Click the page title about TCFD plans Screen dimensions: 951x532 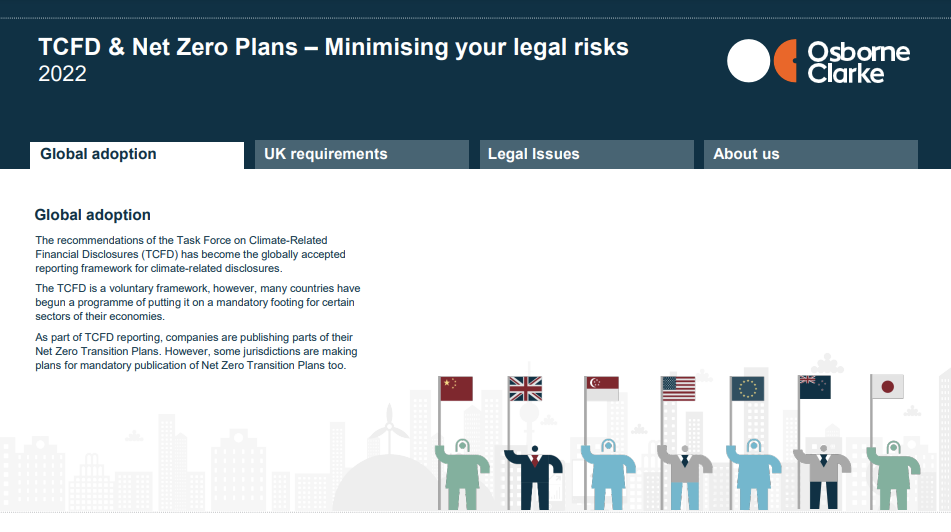point(334,47)
